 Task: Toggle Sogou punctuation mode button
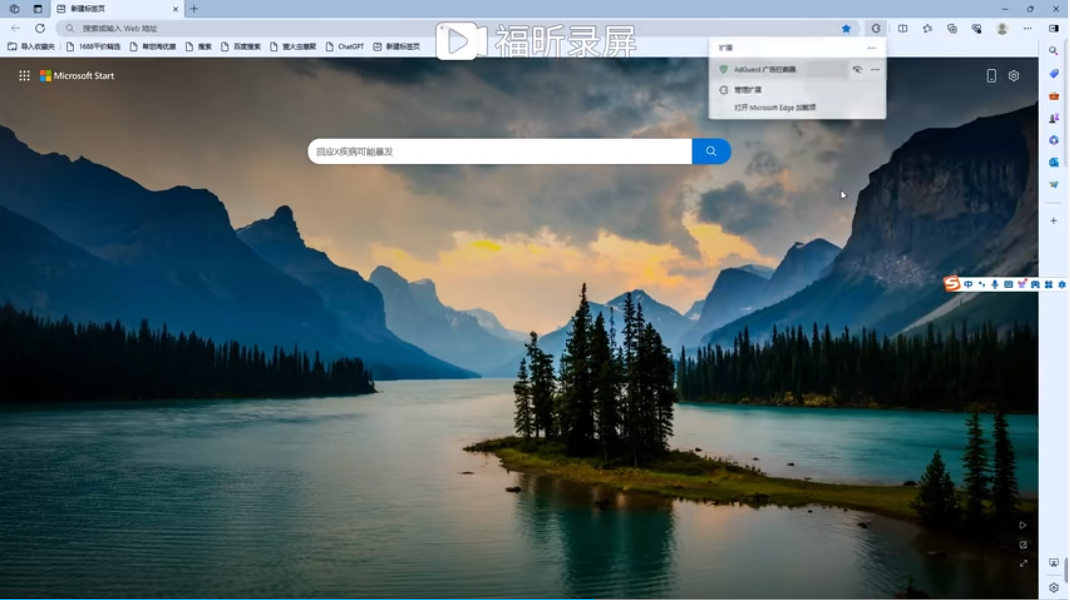[982, 285]
